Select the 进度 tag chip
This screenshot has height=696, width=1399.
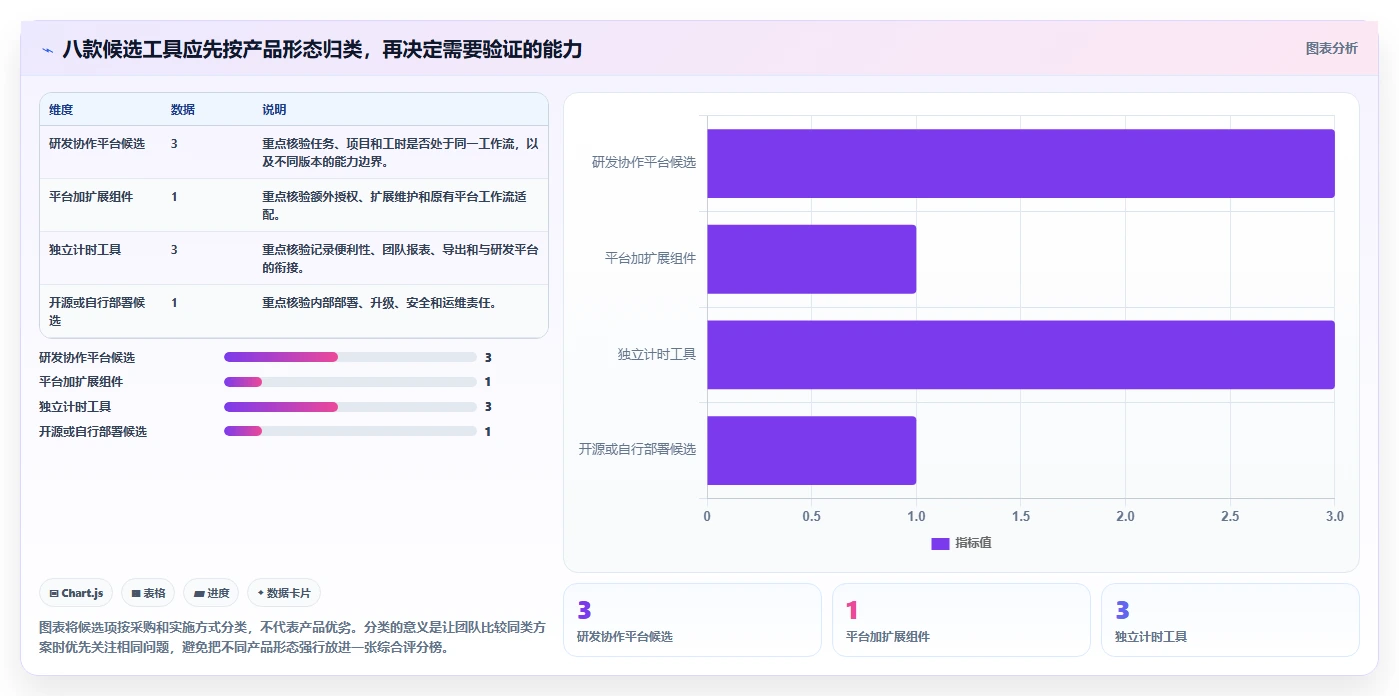pos(211,593)
